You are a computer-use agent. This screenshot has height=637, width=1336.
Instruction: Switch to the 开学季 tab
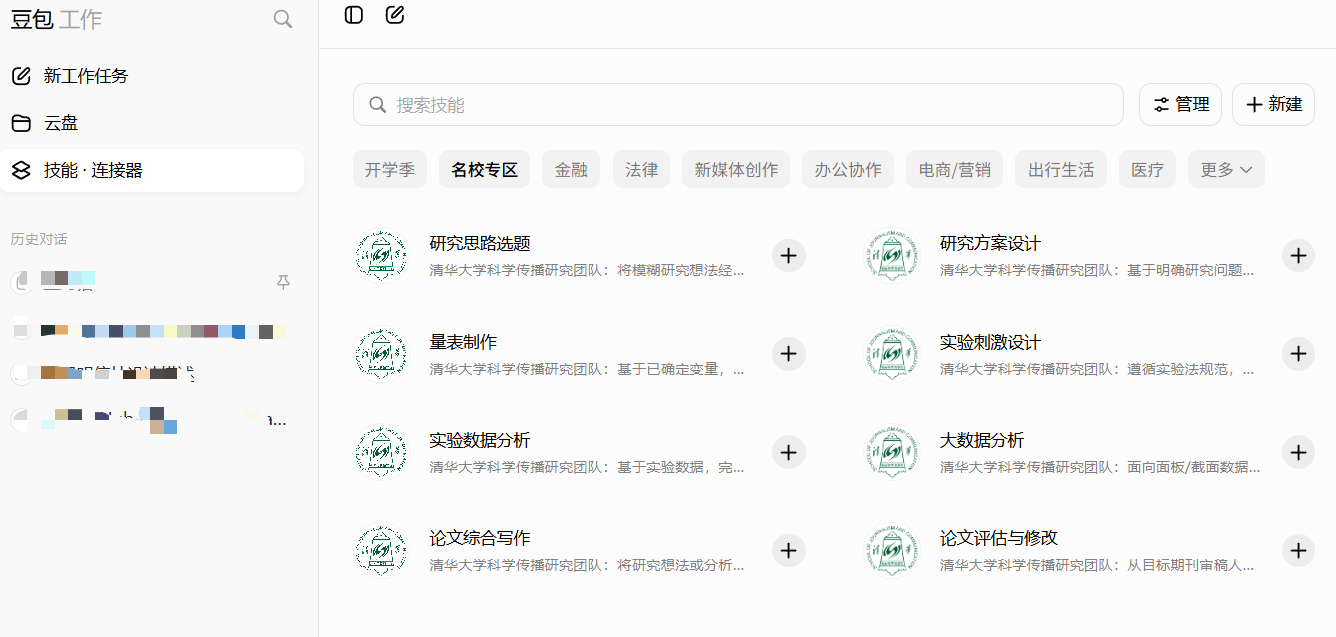pyautogui.click(x=390, y=170)
